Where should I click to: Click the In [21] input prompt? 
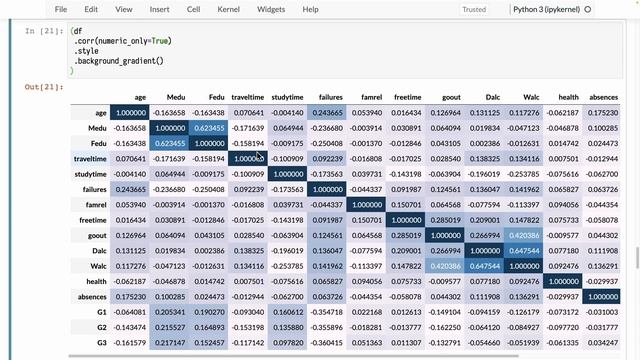pyautogui.click(x=44, y=31)
